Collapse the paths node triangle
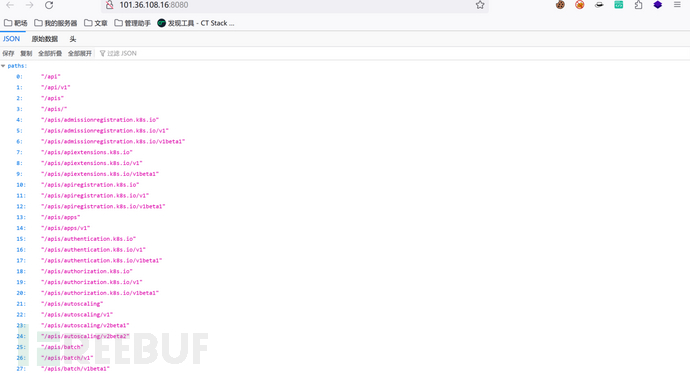Screen dimensions: 690x373 pos(3,66)
